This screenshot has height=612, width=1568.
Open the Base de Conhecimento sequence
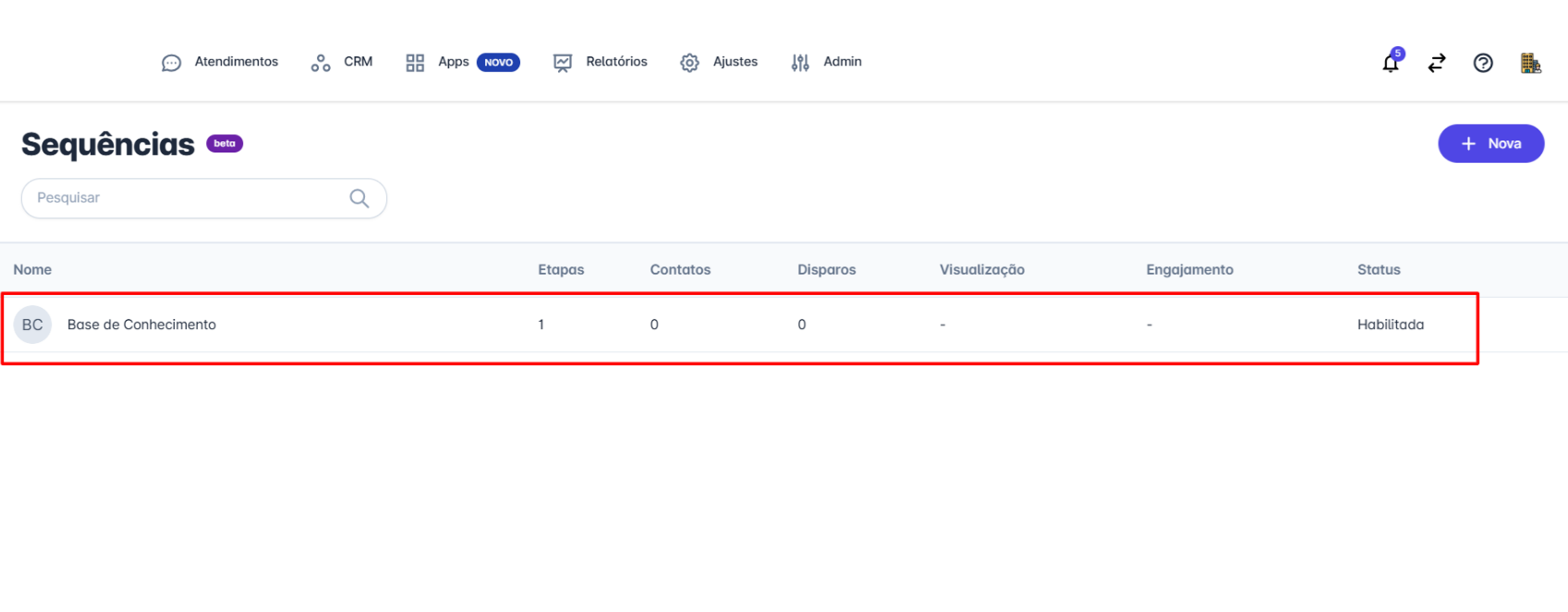click(x=141, y=325)
